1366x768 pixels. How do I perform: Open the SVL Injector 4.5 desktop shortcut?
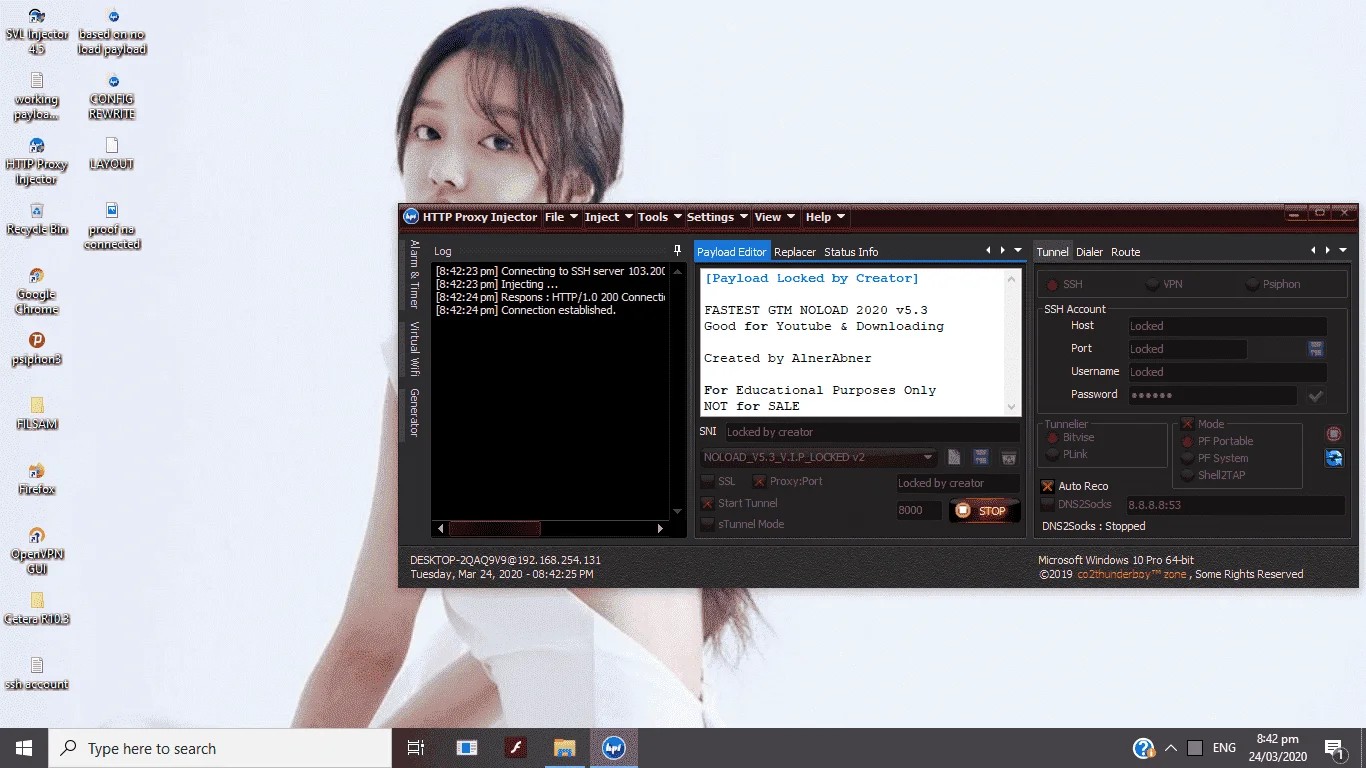(37, 32)
